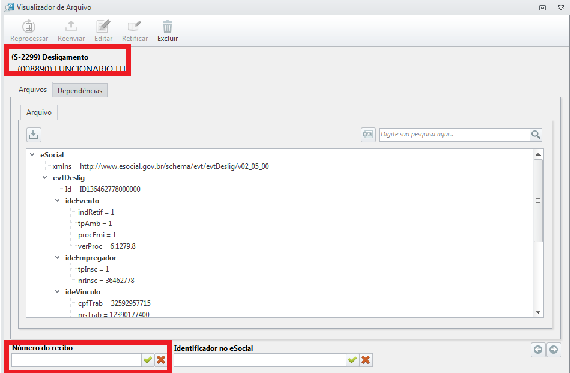Viewport: 570px width, 373px height.
Task: Click the icon left of search field
Action: pyautogui.click(x=368, y=134)
